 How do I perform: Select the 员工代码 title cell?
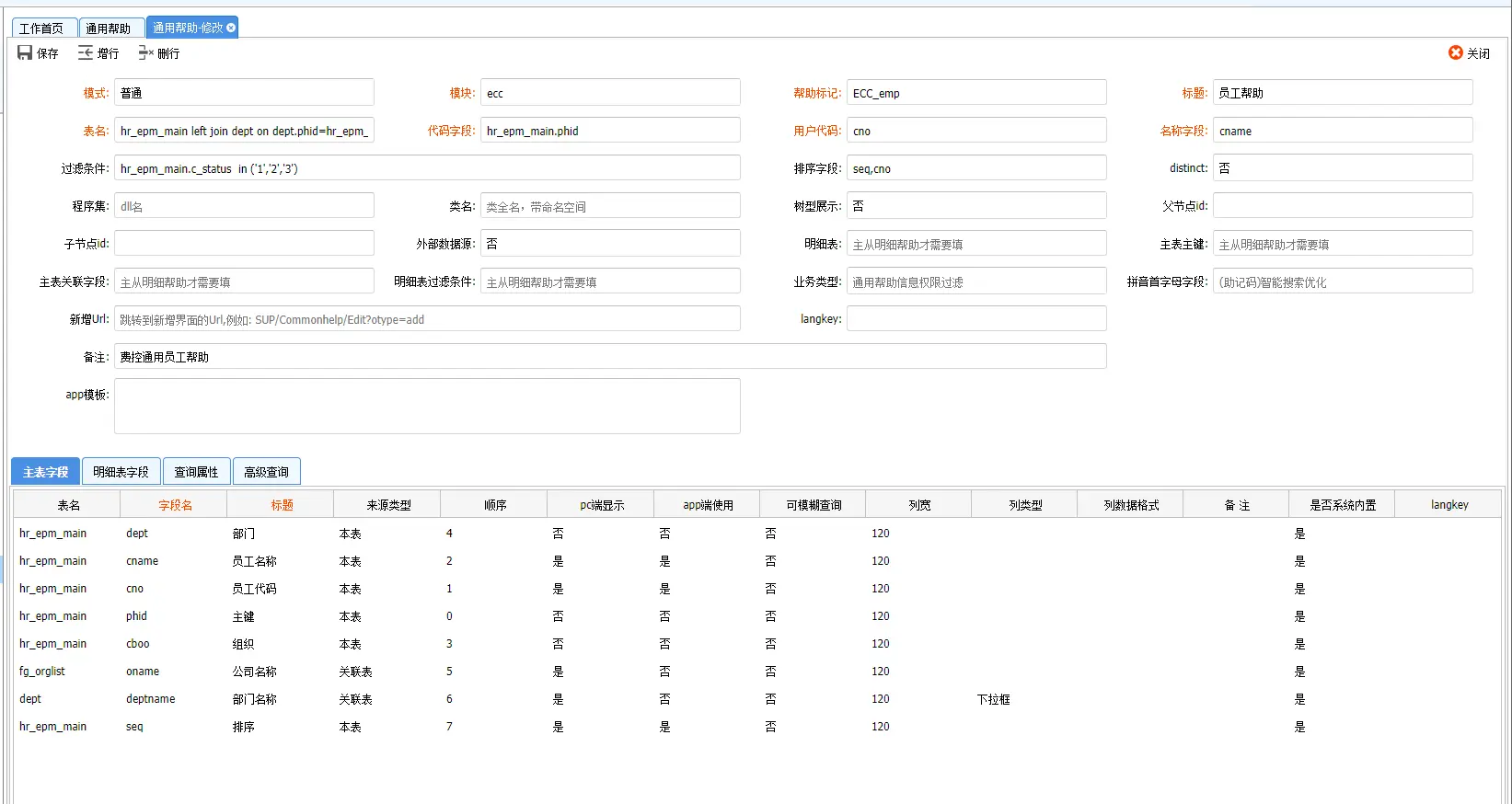pos(281,588)
